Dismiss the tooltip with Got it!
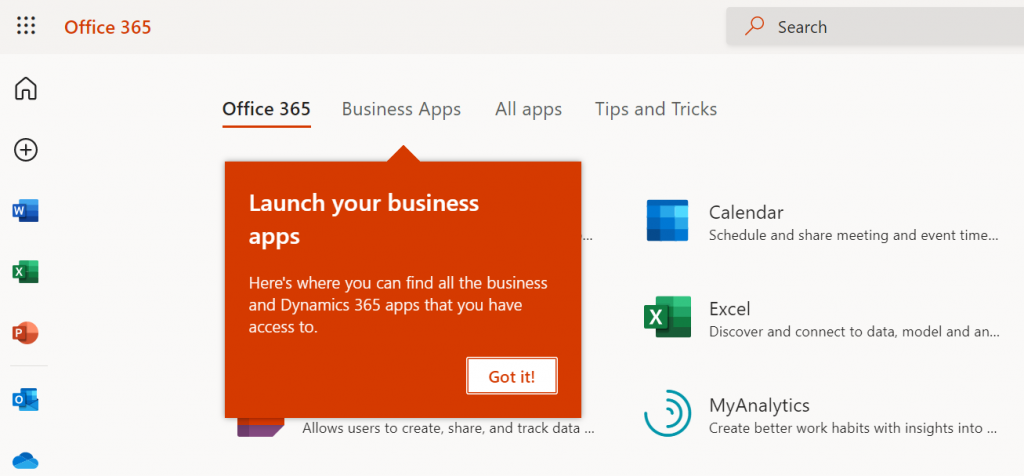The height and width of the screenshot is (476, 1024). tap(512, 376)
